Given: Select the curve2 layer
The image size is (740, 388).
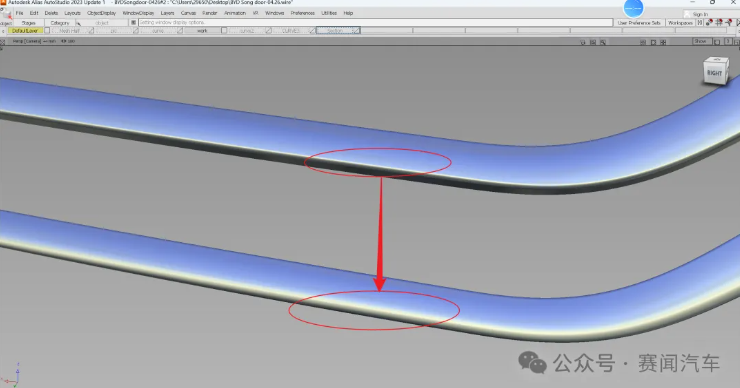Looking at the screenshot, I should point(246,31).
